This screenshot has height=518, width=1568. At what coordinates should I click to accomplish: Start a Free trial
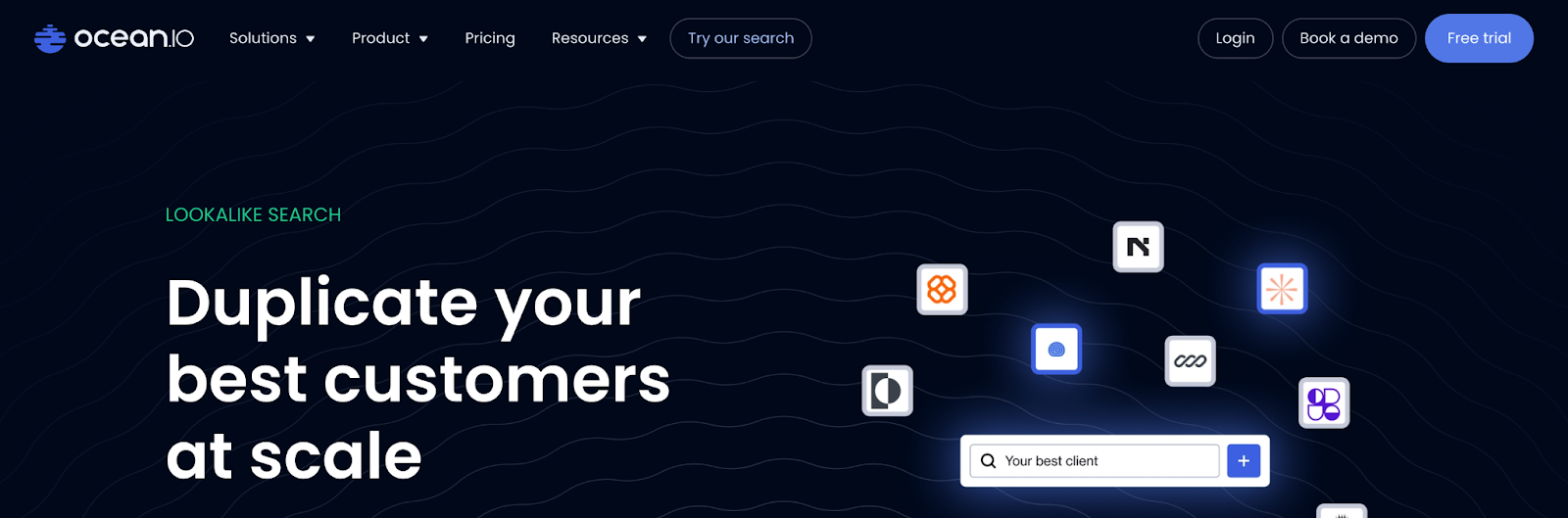click(x=1479, y=38)
